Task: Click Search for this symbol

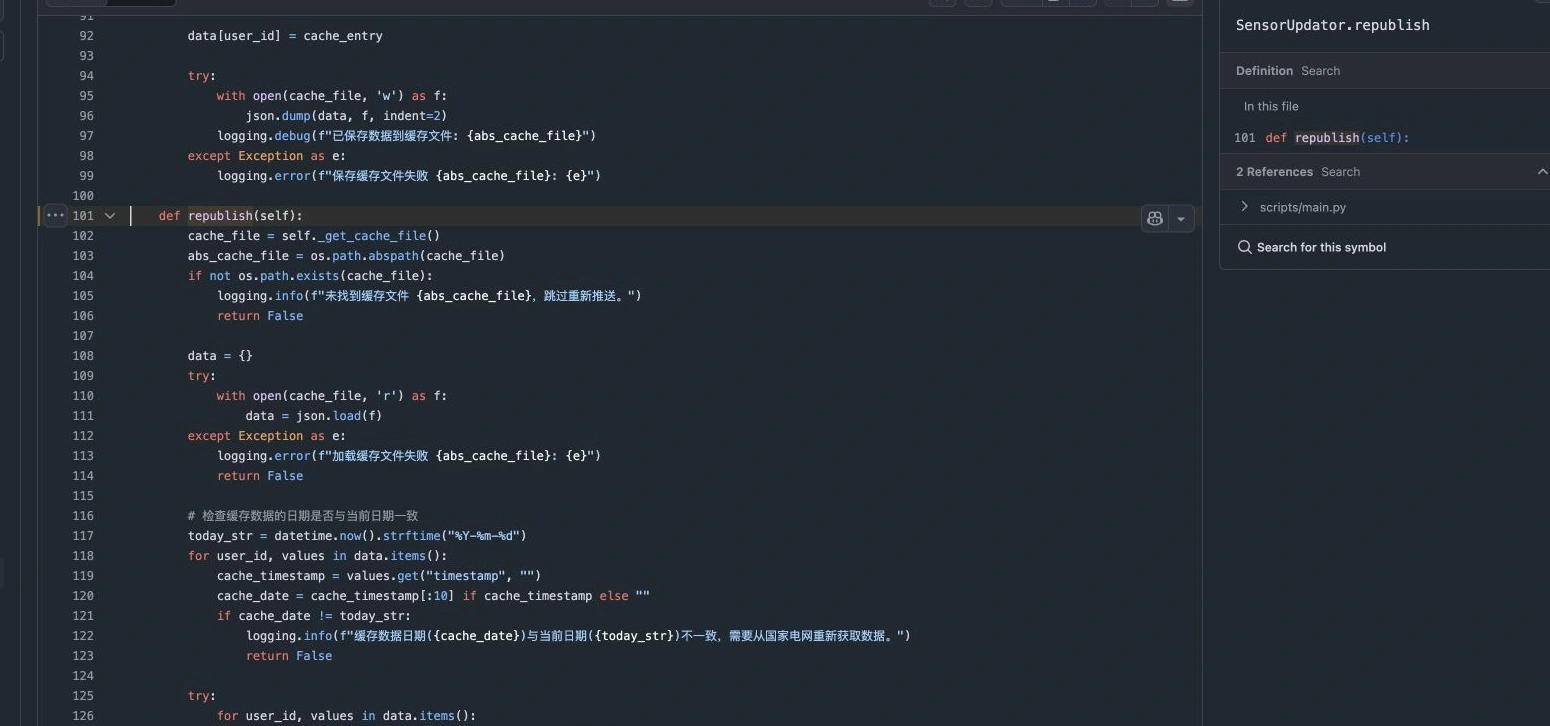Action: [x=1321, y=247]
